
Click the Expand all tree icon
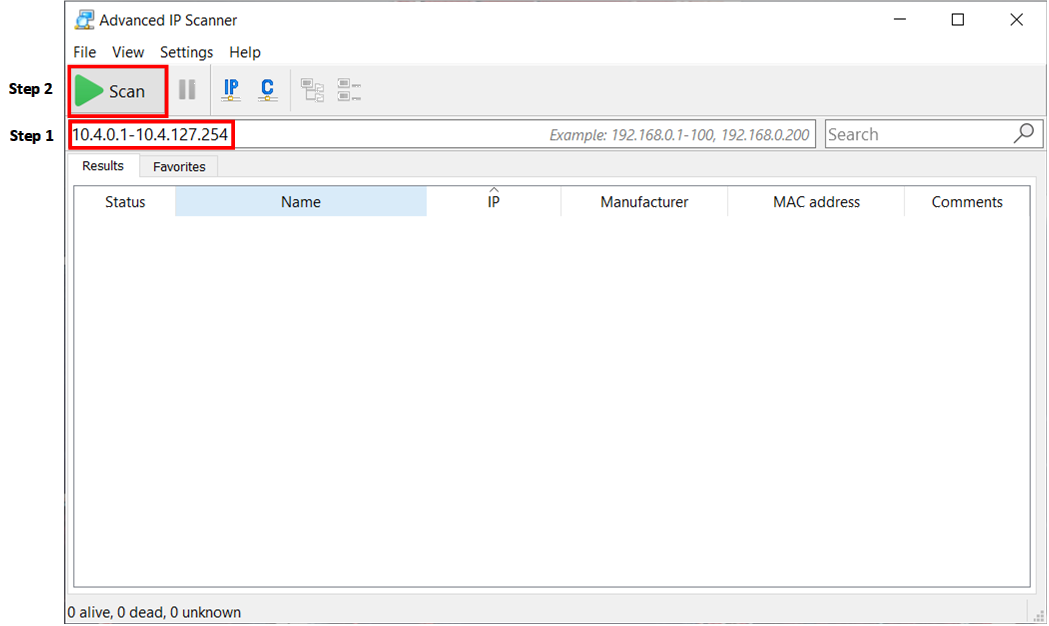point(312,90)
